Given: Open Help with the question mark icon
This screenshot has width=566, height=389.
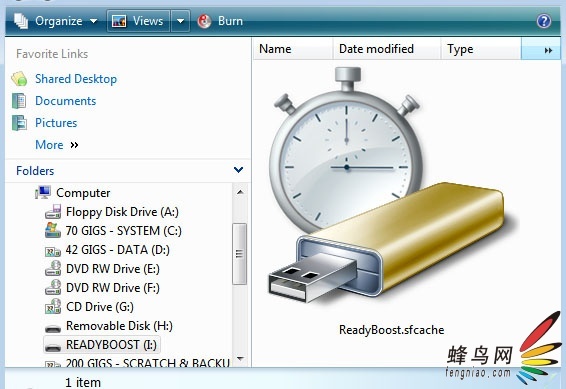Looking at the screenshot, I should [544, 21].
